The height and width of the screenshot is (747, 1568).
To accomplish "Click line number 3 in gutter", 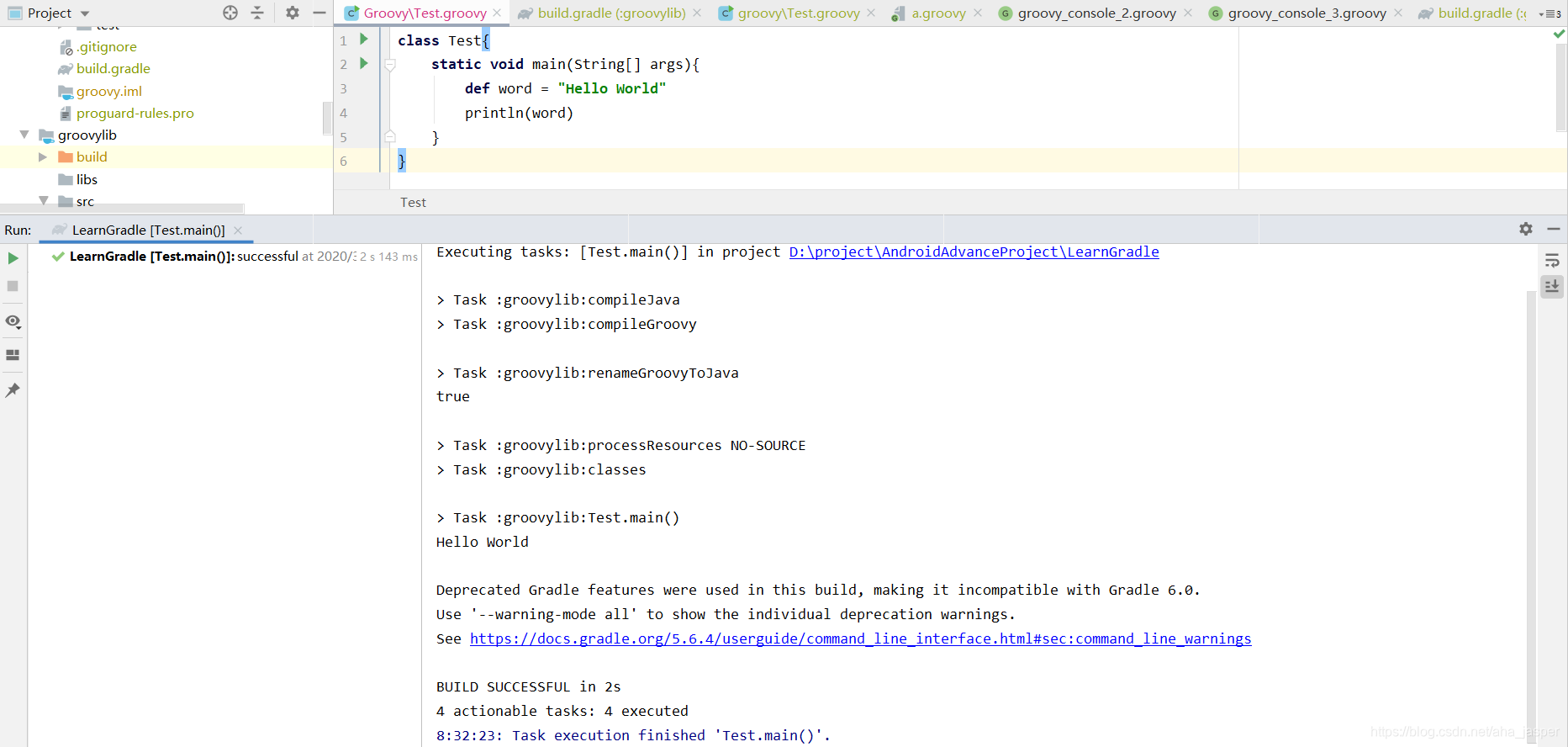I will click(x=343, y=88).
